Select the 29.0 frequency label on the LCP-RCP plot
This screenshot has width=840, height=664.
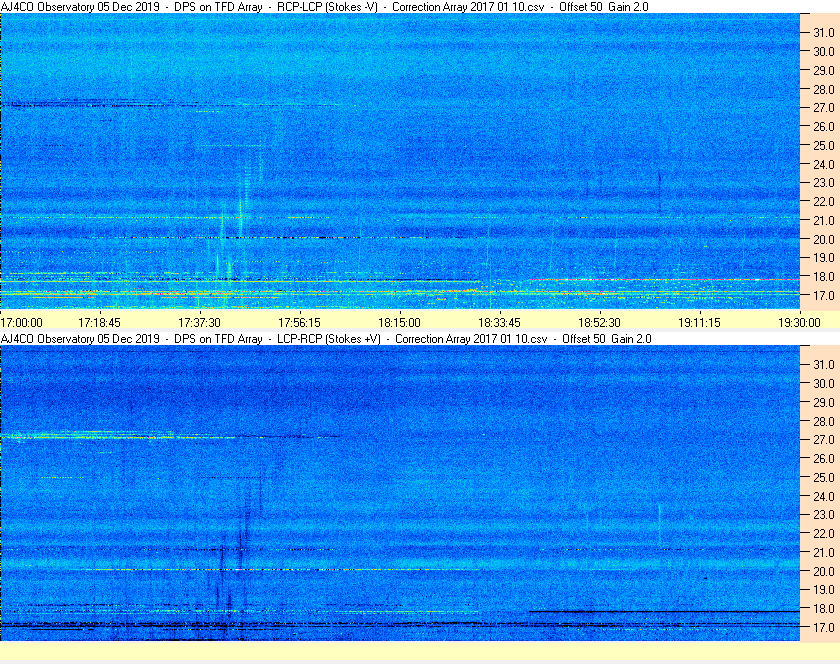point(824,402)
